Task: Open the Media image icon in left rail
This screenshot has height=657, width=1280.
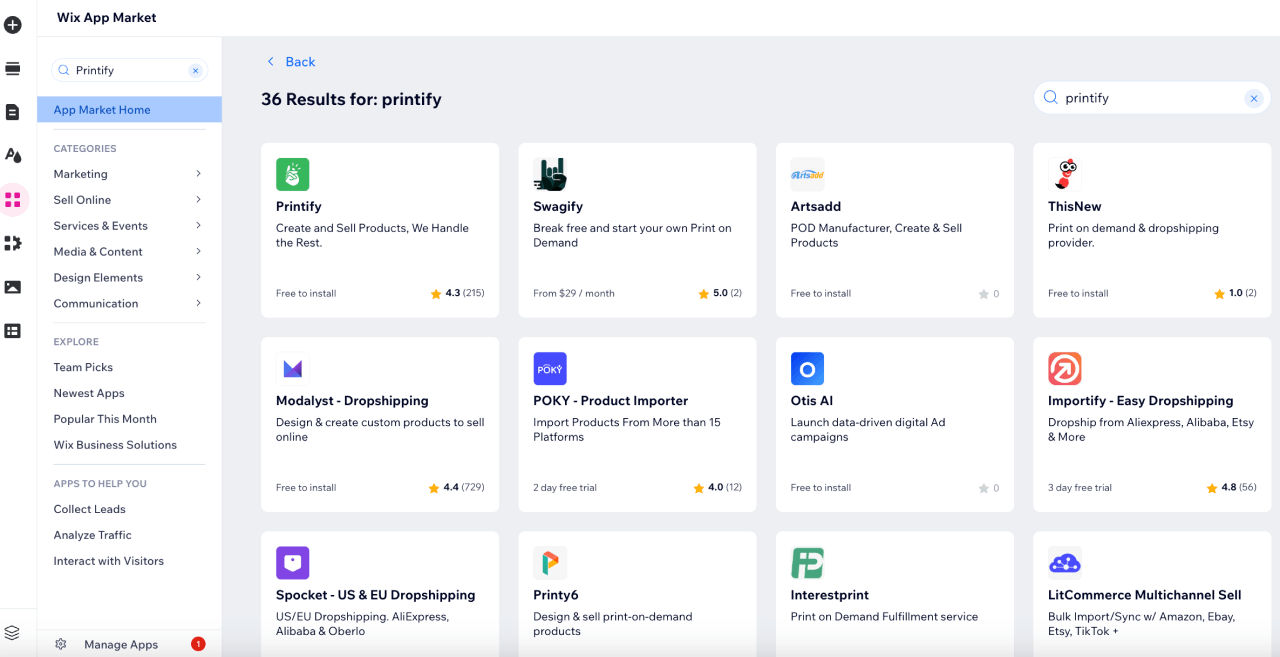Action: [x=13, y=287]
